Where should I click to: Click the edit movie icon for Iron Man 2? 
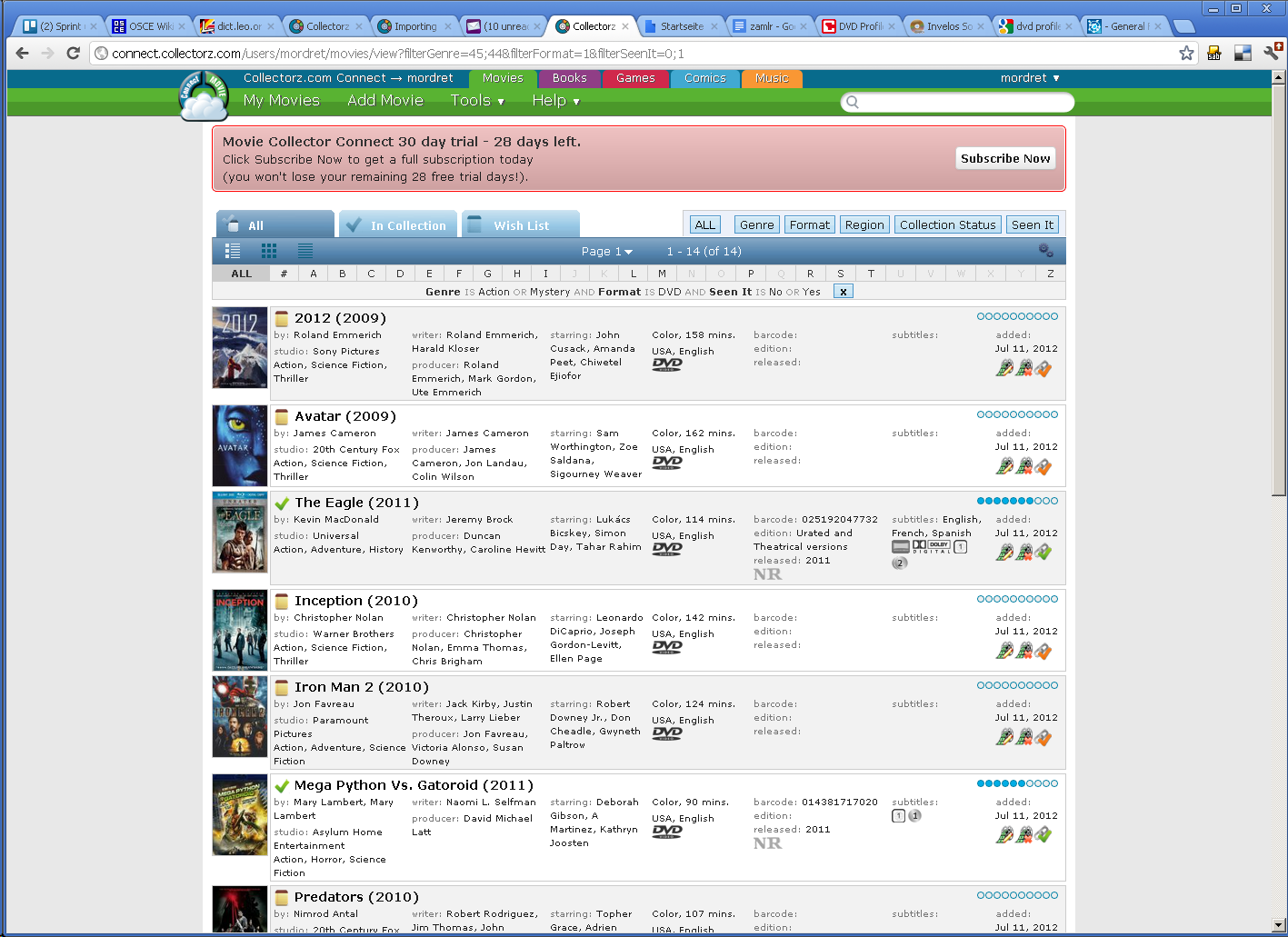pyautogui.click(x=1004, y=737)
